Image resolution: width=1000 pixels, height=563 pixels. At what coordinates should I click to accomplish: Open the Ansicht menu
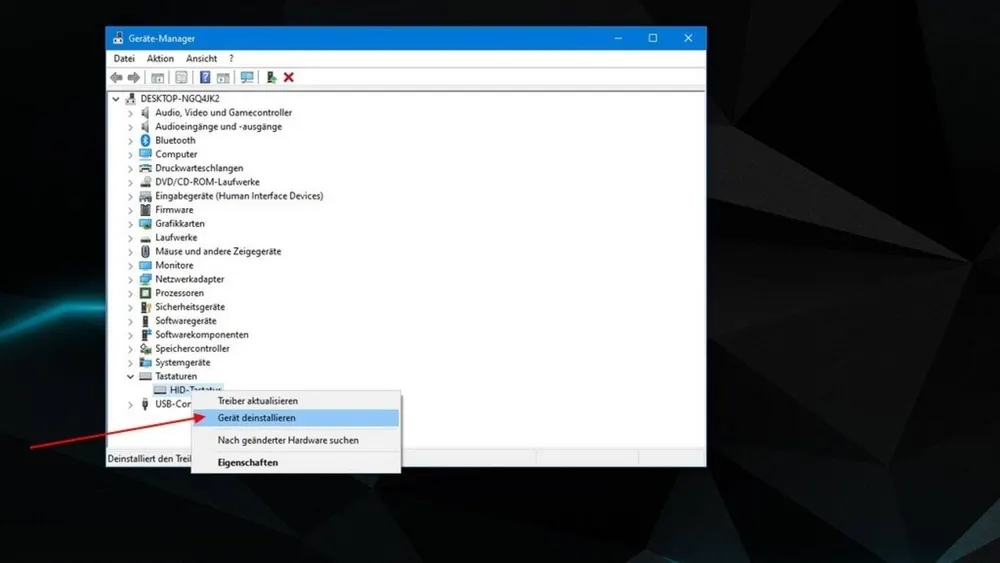click(202, 59)
